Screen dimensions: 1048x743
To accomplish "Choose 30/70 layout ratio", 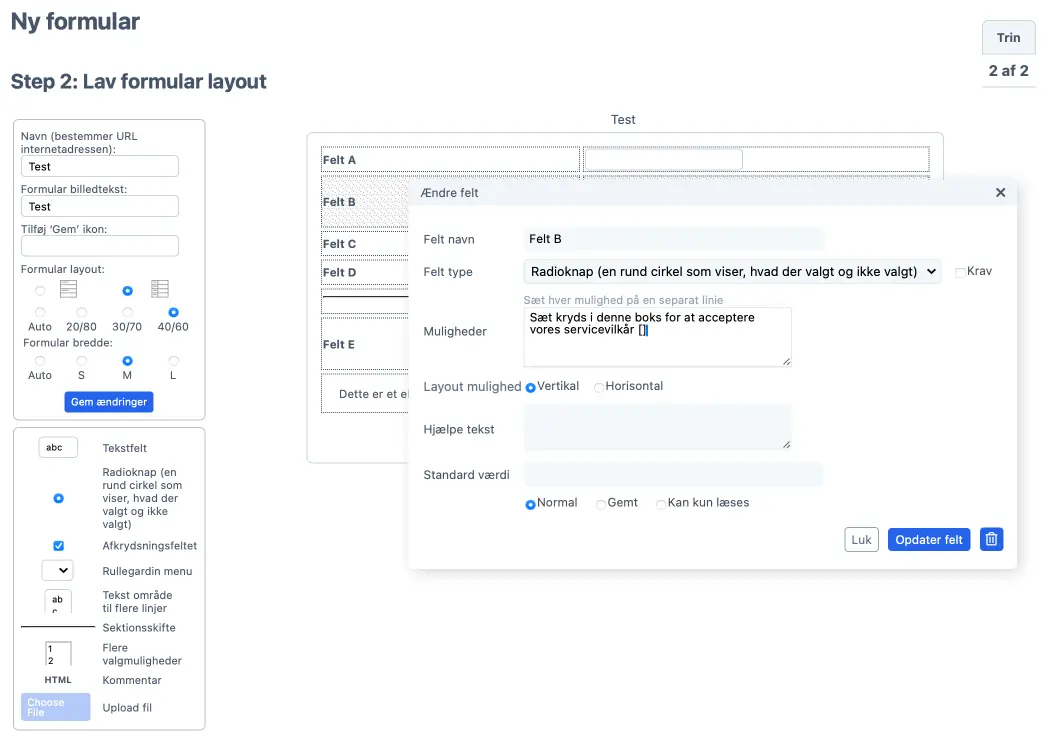I will click(x=128, y=312).
